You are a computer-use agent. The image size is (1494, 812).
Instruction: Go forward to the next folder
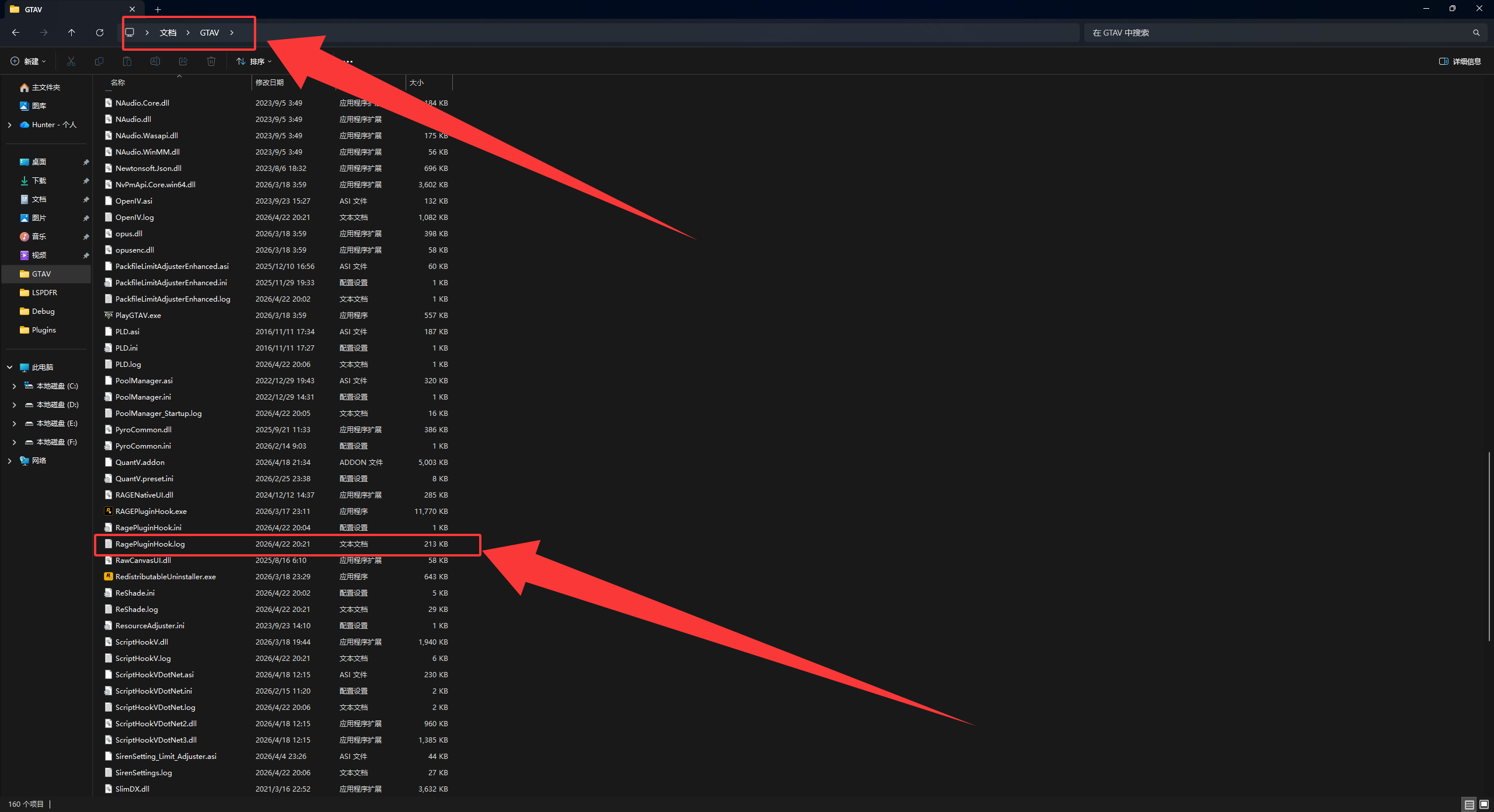pyautogui.click(x=44, y=33)
